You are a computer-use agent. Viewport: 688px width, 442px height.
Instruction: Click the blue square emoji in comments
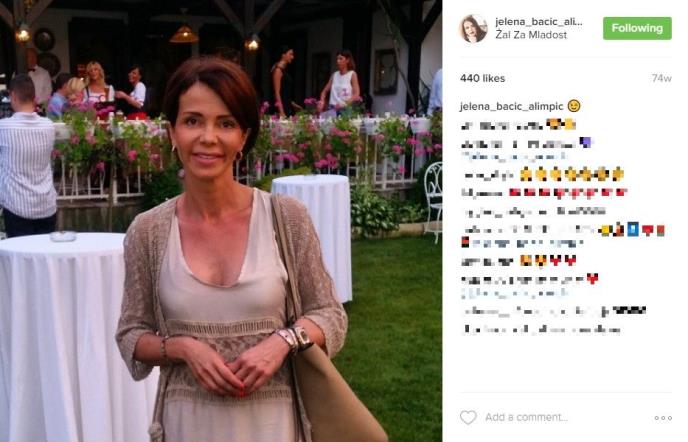click(633, 229)
